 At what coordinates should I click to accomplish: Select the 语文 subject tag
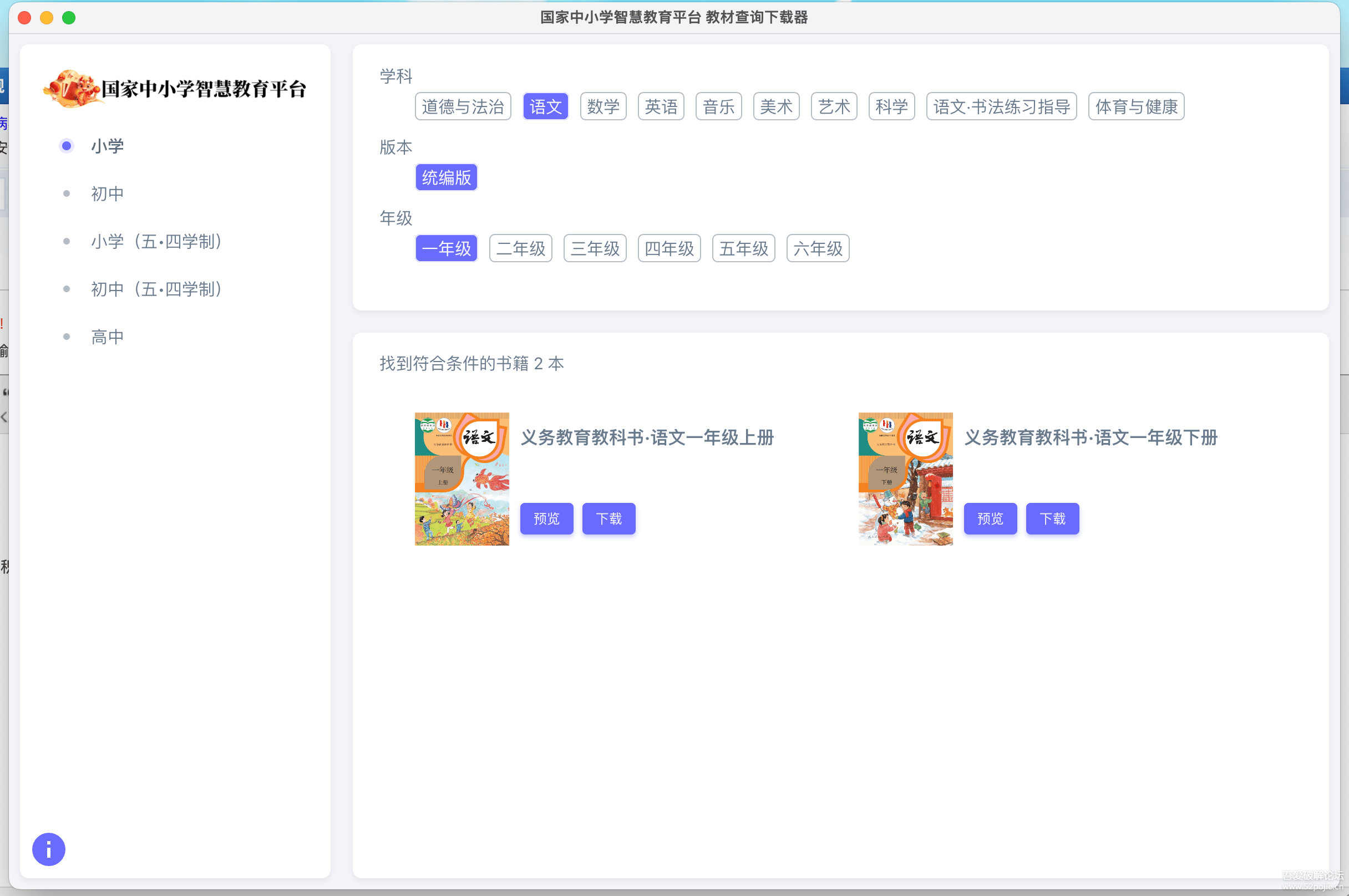(x=545, y=106)
